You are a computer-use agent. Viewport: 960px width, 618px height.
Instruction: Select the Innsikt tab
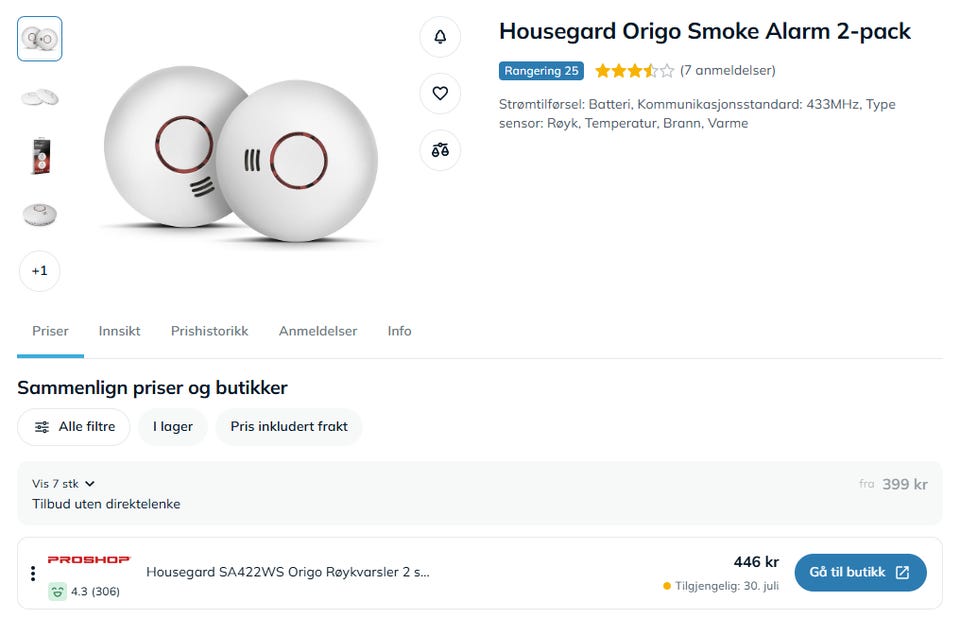tap(119, 331)
